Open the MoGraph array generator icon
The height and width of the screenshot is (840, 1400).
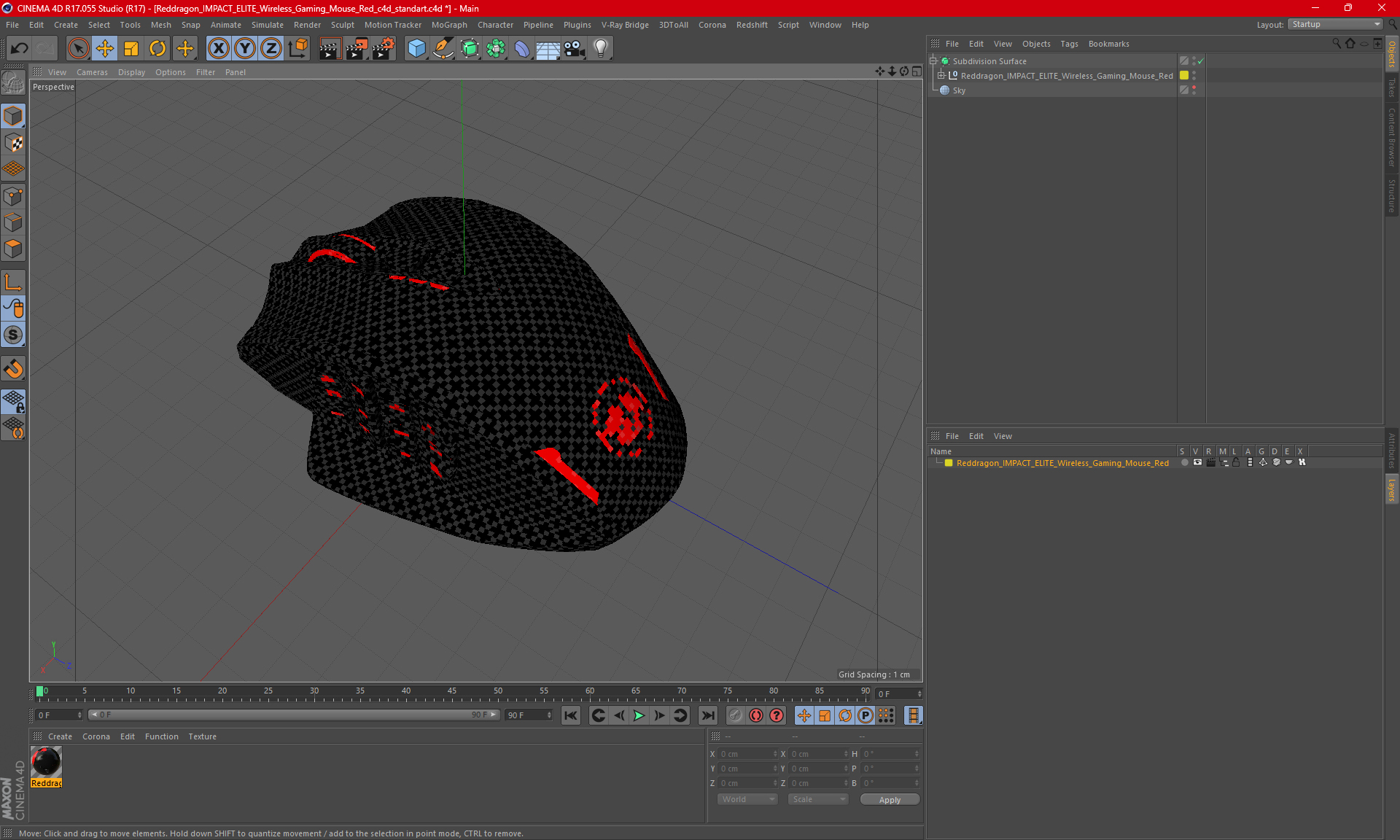coord(496,48)
